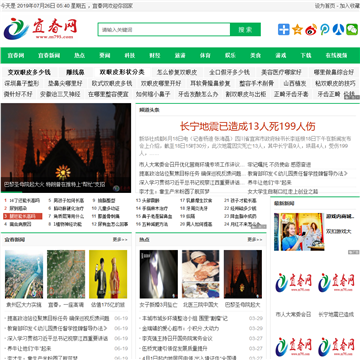Open 下载 in the green navbar
360x360 pixels.
pyautogui.click(x=306, y=55)
